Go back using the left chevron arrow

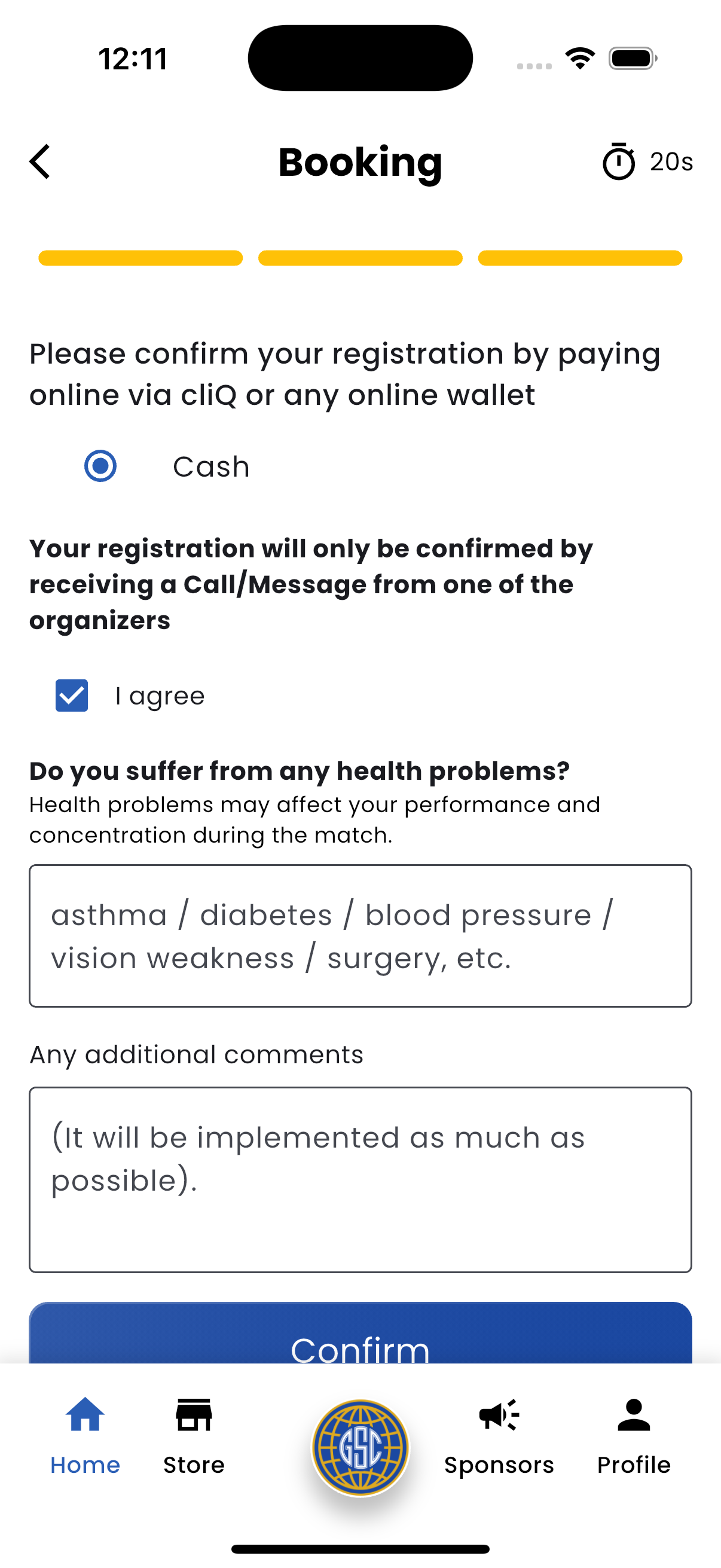tap(39, 162)
